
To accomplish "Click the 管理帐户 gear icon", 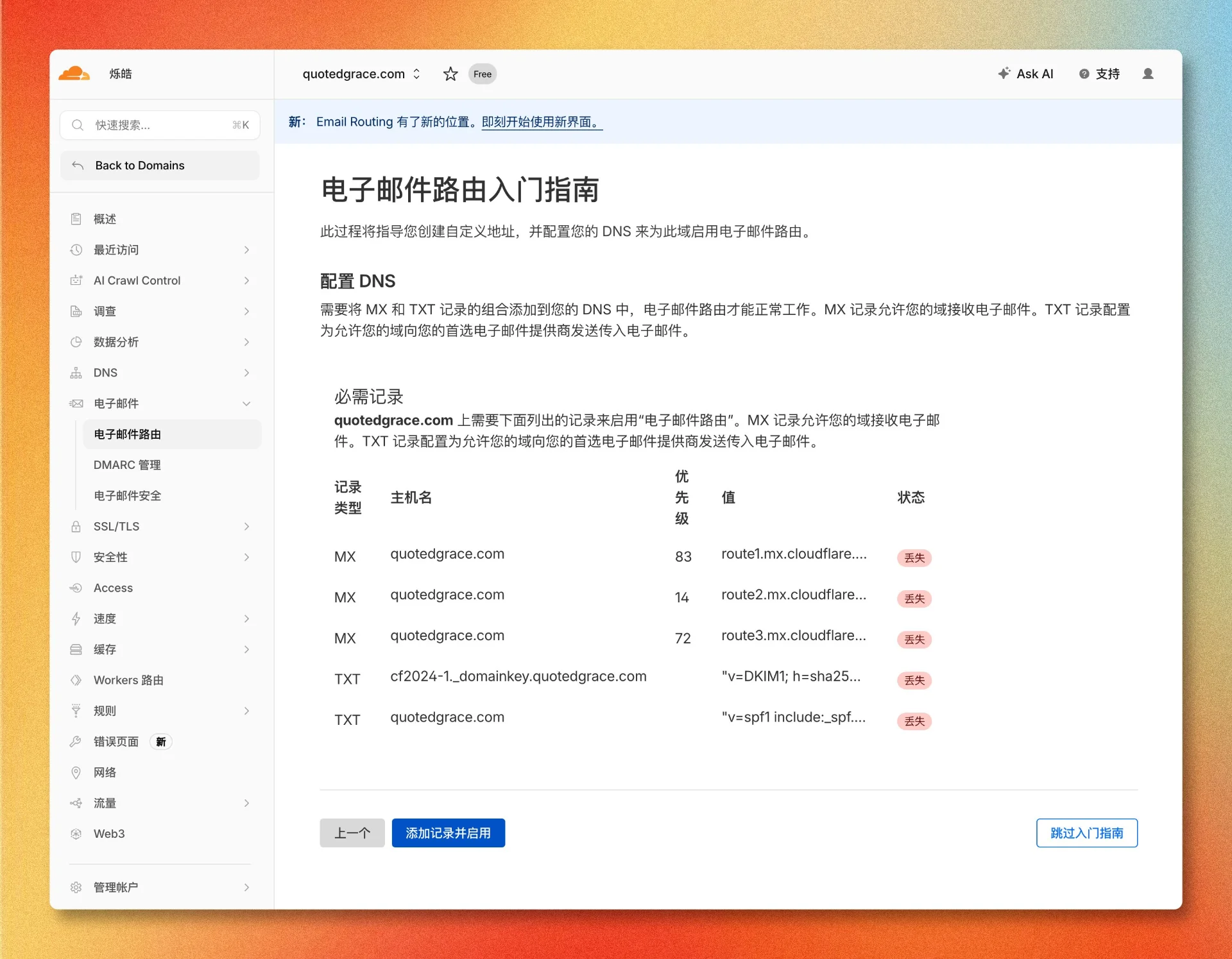I will (x=76, y=887).
